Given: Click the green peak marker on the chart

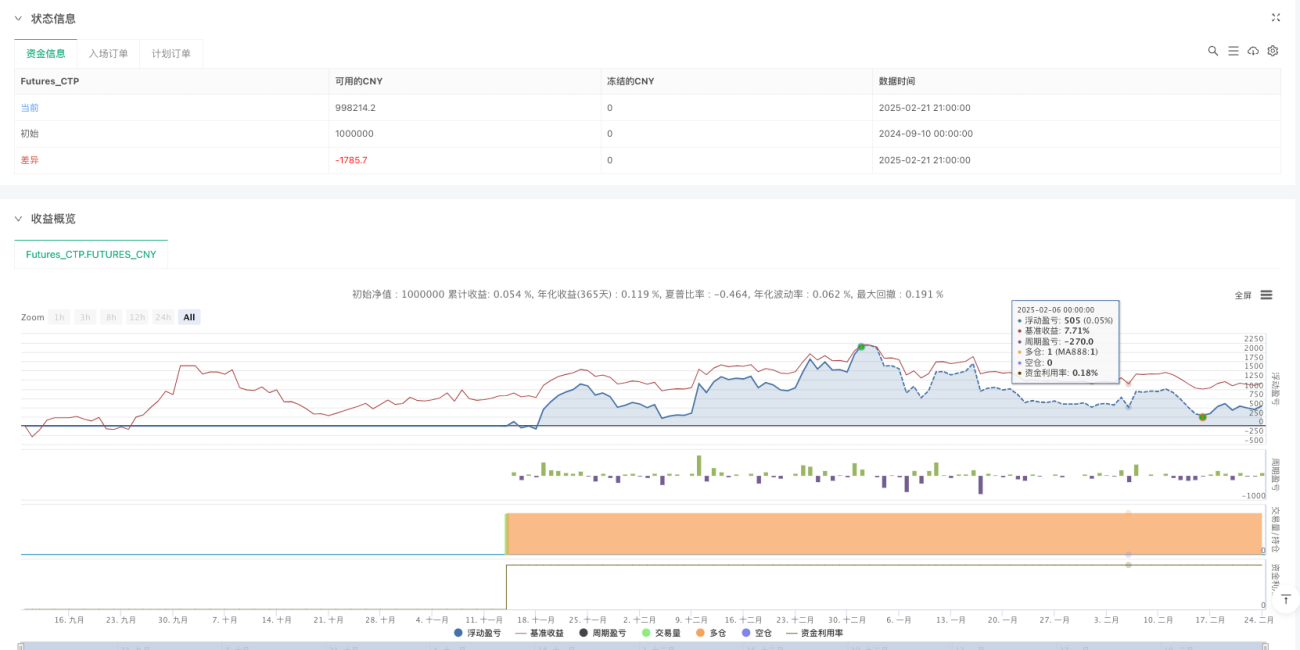Looking at the screenshot, I should pyautogui.click(x=861, y=347).
